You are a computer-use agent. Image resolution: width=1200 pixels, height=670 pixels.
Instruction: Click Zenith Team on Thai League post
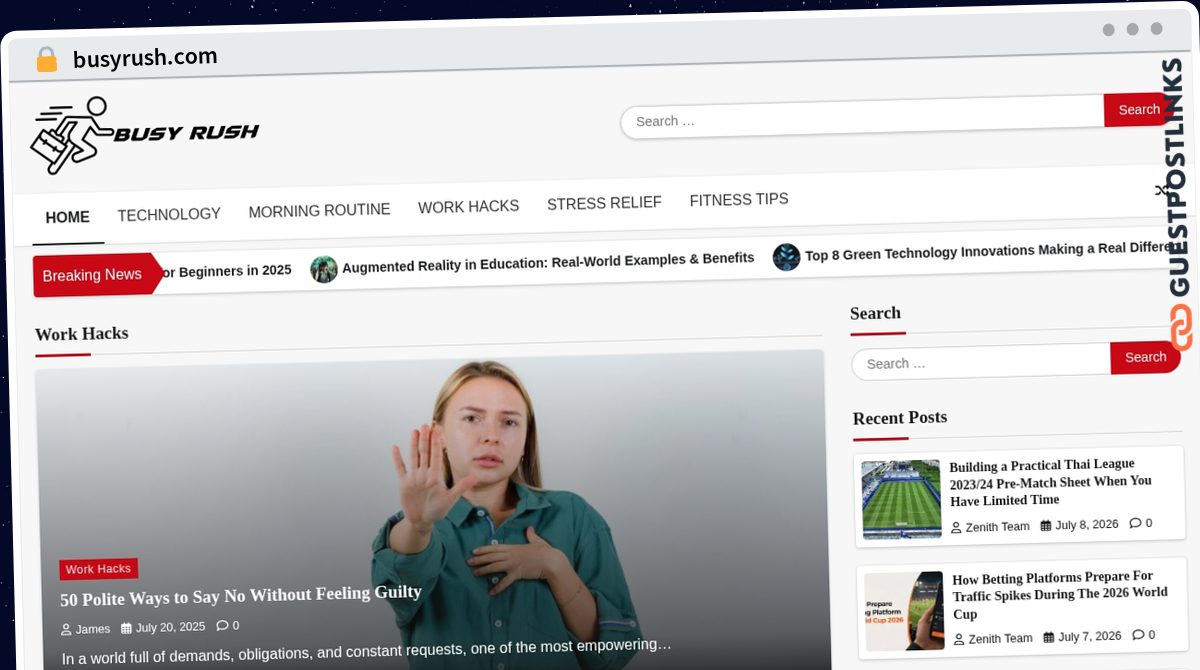point(997,527)
